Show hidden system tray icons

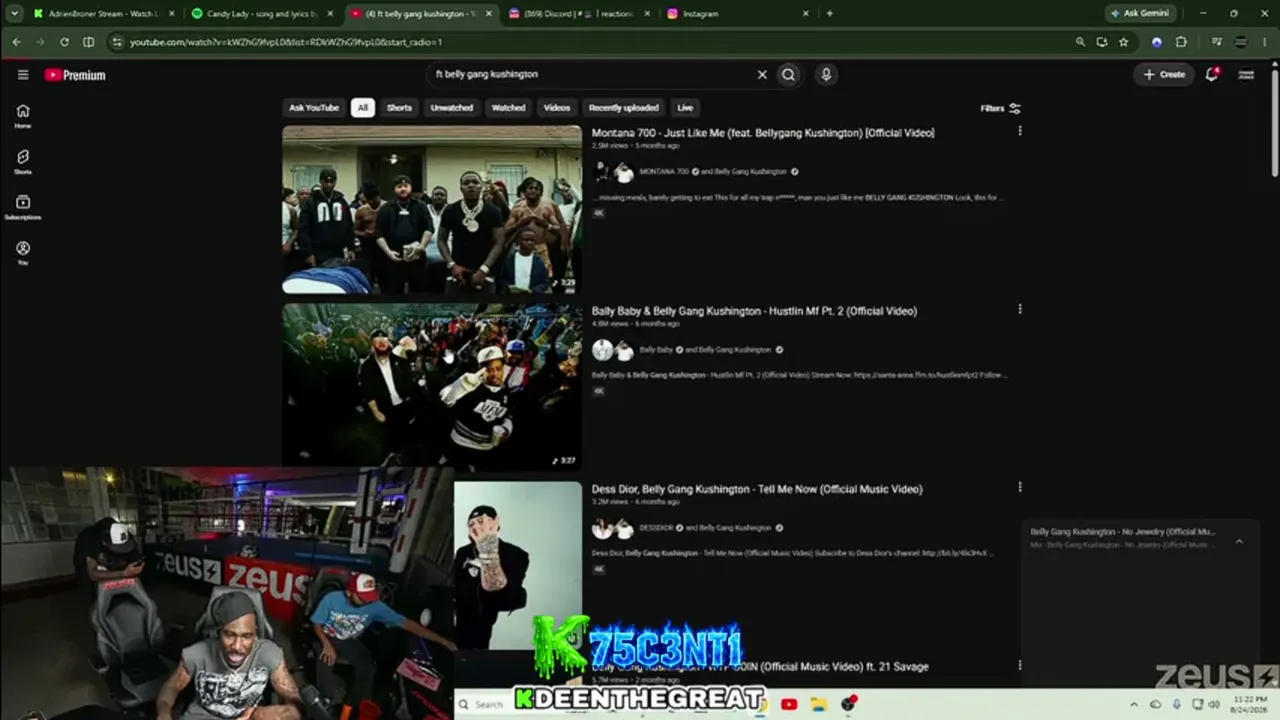click(1134, 704)
